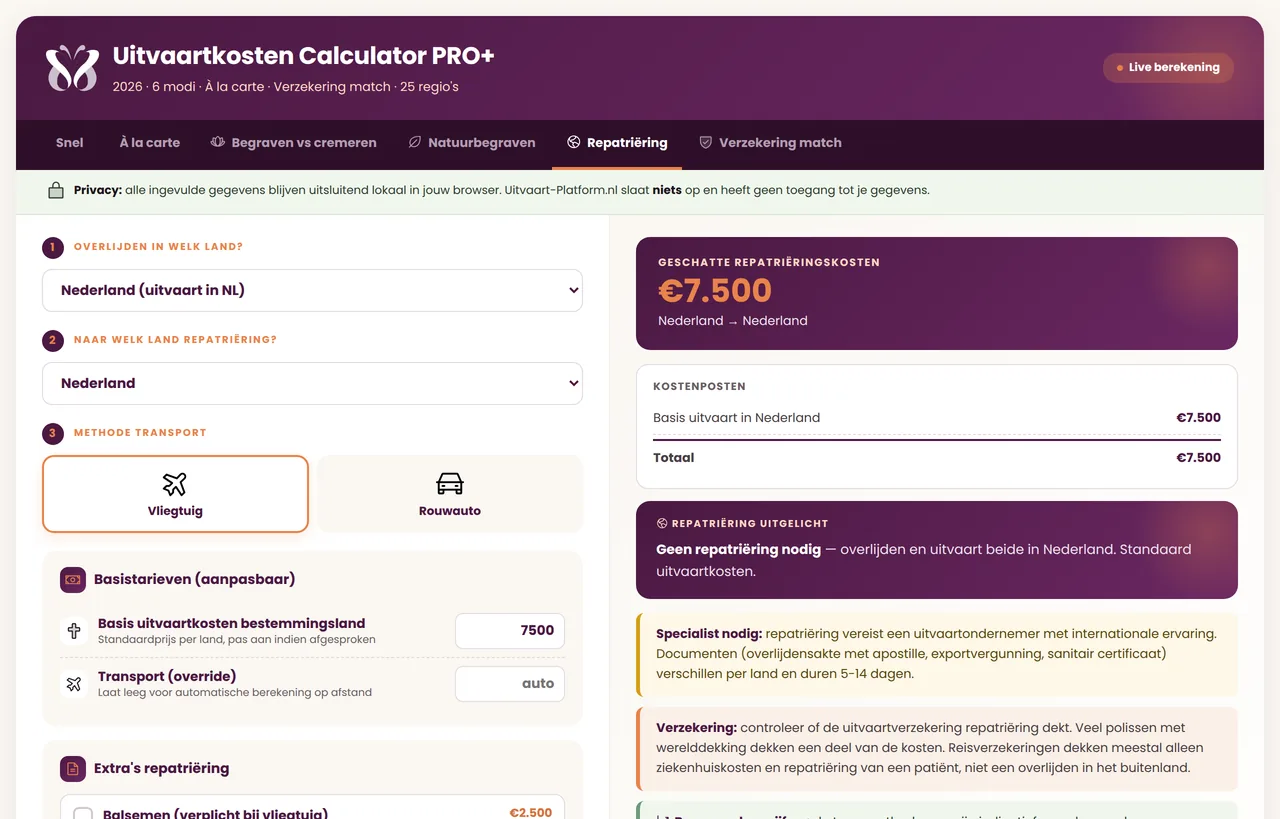1280x819 pixels.
Task: Click the plane icon beside Transport (override)
Action: pos(73,684)
